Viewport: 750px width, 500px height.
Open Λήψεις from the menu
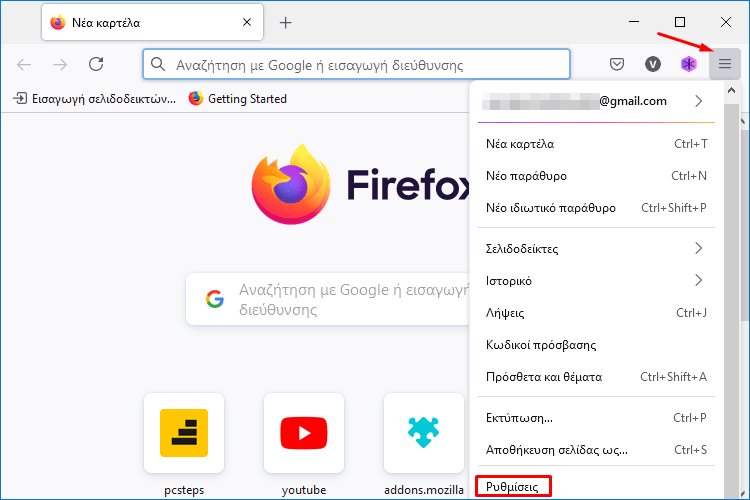(596, 313)
